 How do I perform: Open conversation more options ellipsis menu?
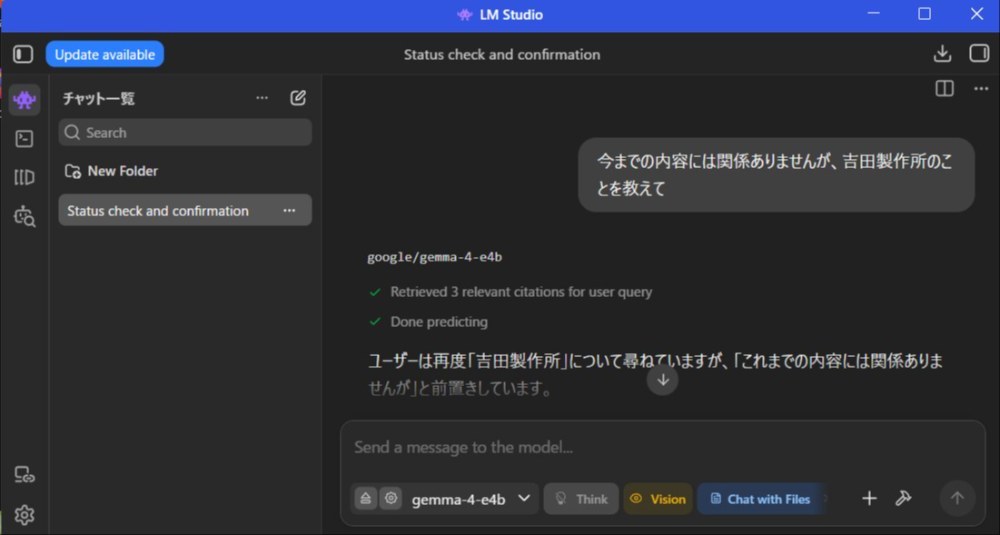[981, 89]
